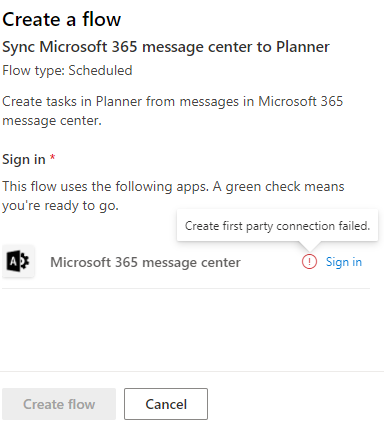Viewport: 384px width, 433px height.
Task: Click the tooltip's pointer arrow above the error icon
Action: click(309, 246)
